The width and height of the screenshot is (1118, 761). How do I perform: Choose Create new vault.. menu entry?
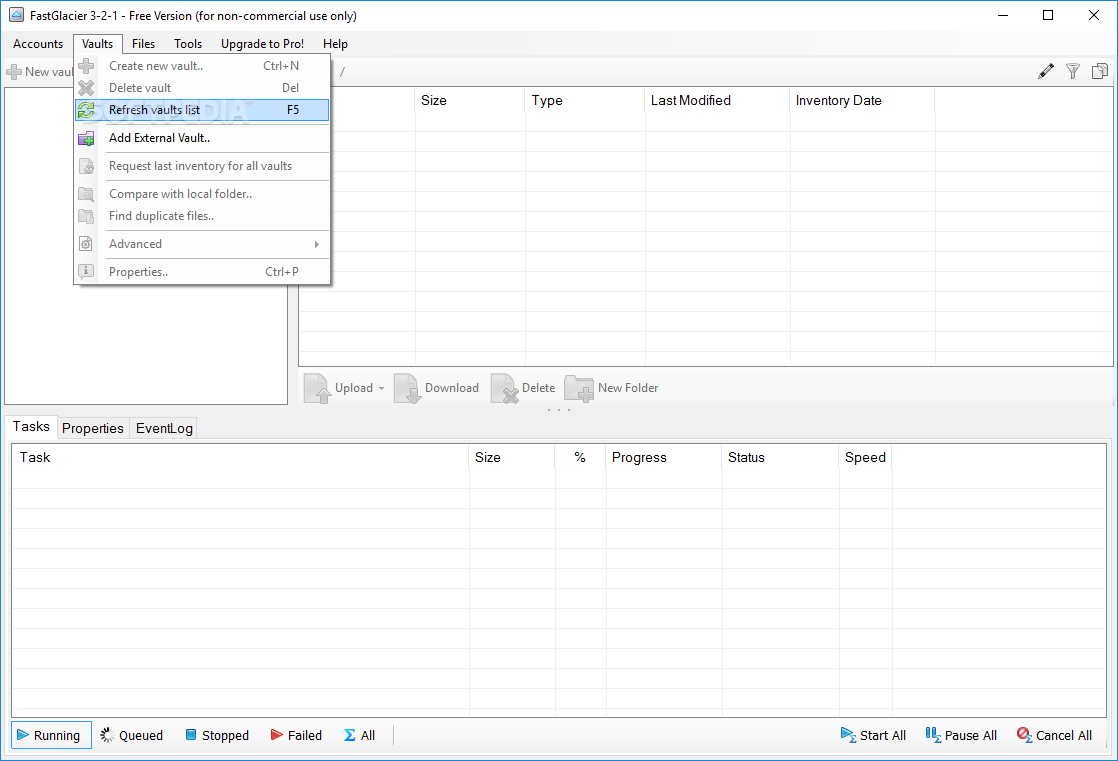coord(202,66)
